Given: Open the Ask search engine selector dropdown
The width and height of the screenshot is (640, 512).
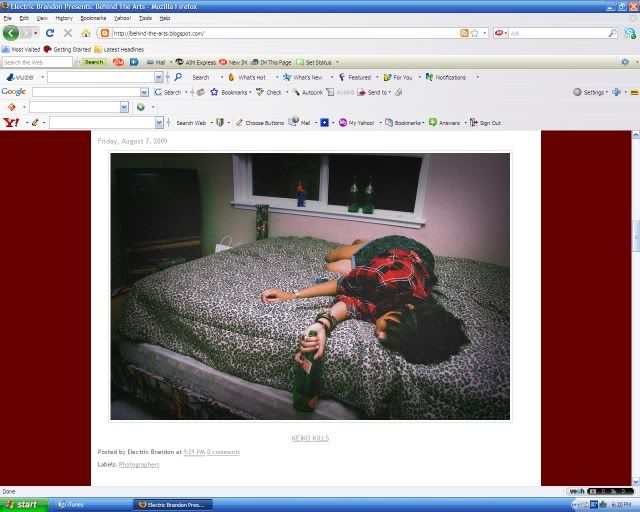Looking at the screenshot, I should (501, 33).
